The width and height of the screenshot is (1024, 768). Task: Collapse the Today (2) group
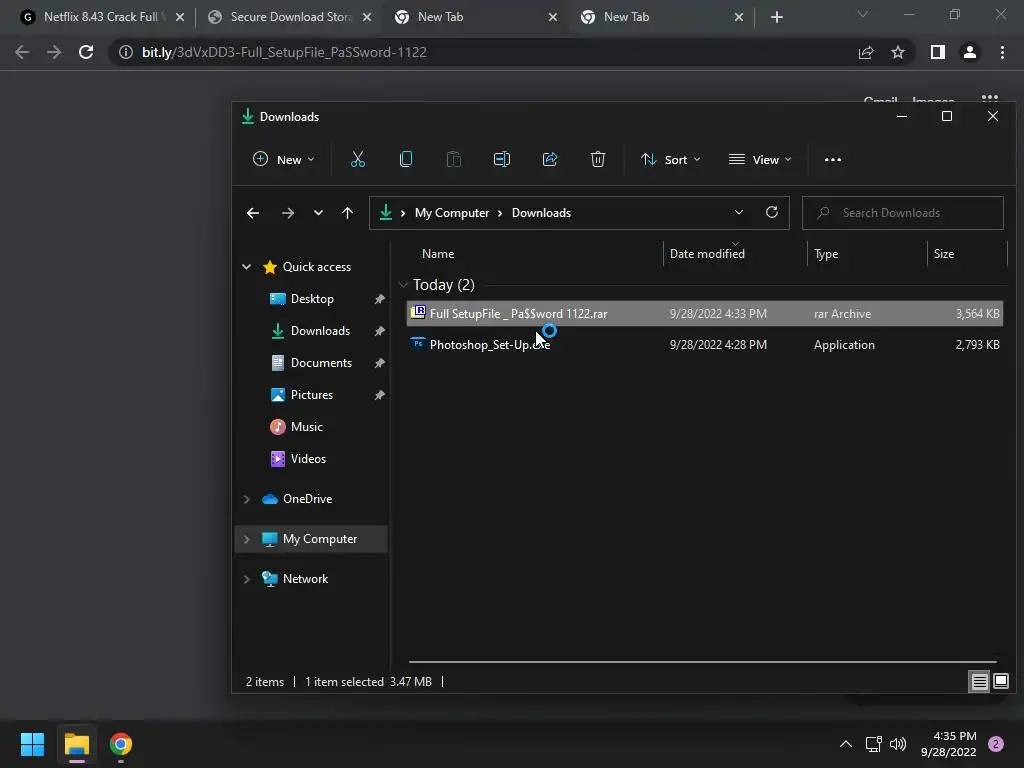403,285
